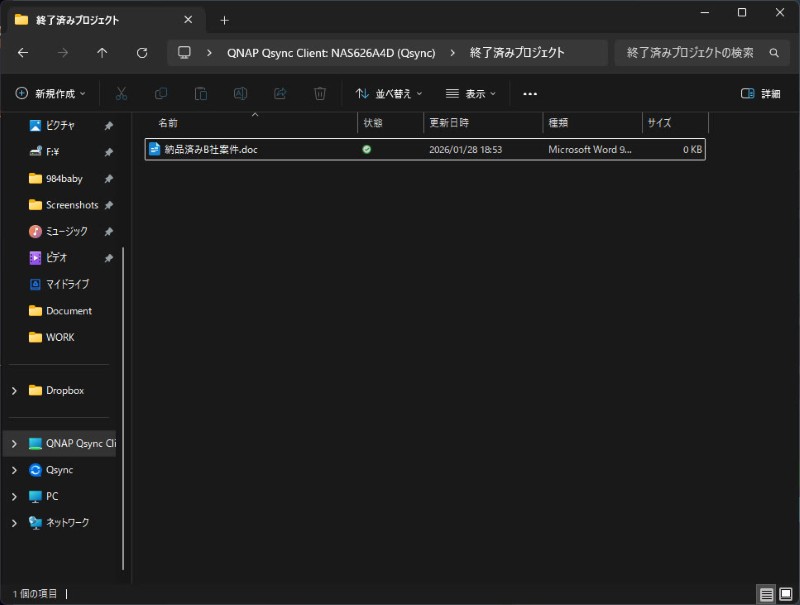This screenshot has width=800, height=605.
Task: Click the Rename icon in toolbar
Action: click(240, 93)
